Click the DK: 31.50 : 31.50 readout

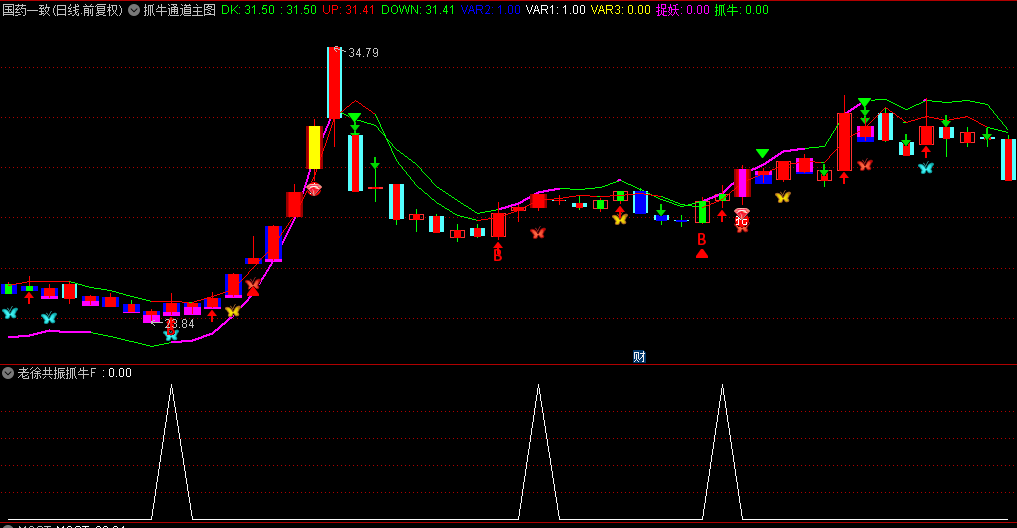pos(269,10)
